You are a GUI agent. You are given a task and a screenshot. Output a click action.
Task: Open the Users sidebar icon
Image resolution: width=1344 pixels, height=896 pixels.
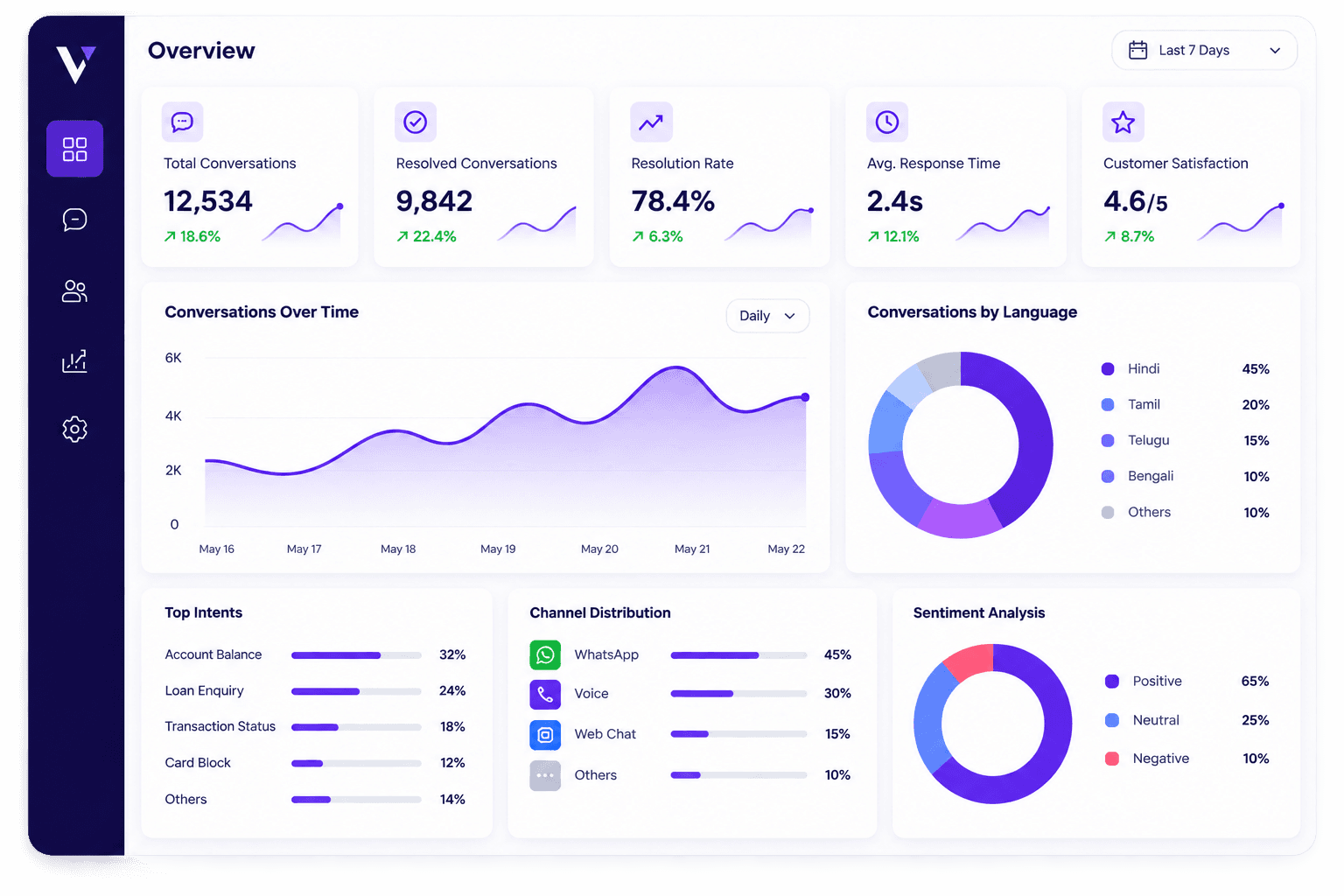(x=75, y=290)
